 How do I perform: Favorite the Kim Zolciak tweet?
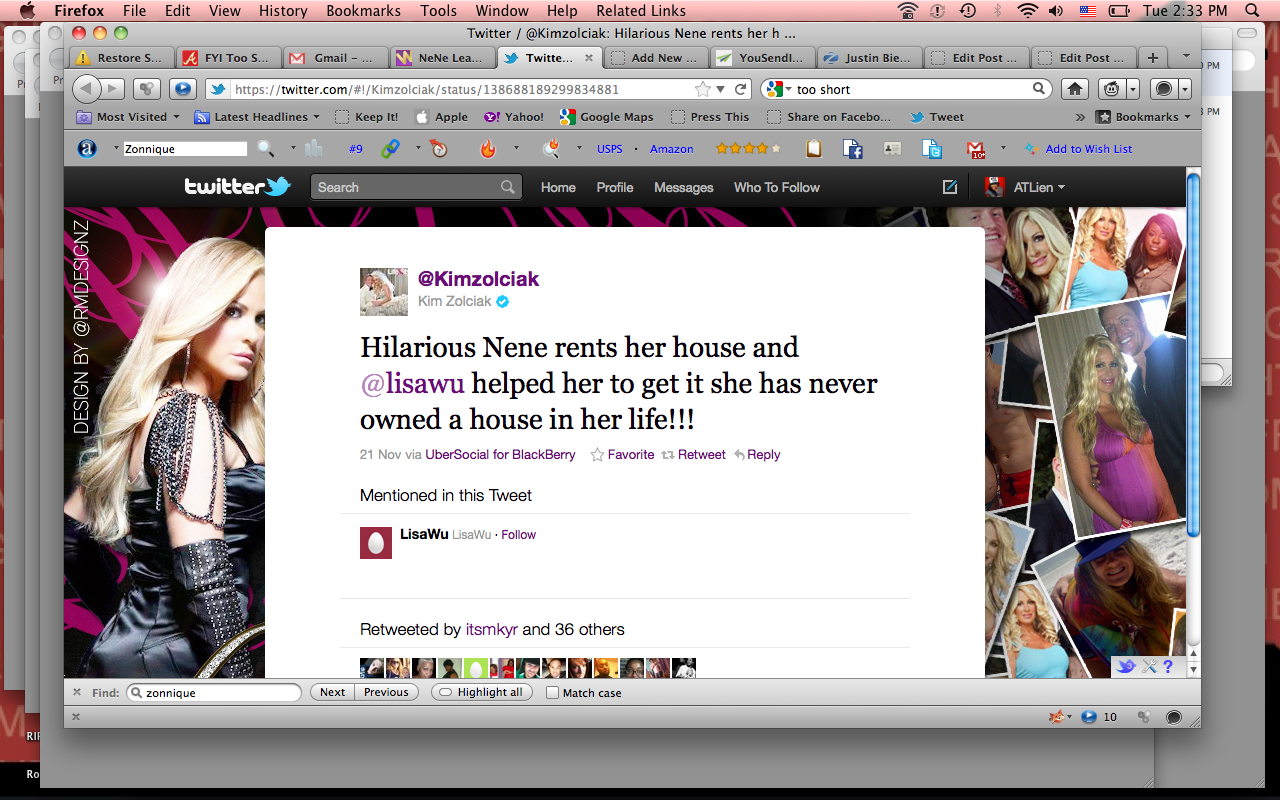click(x=622, y=454)
